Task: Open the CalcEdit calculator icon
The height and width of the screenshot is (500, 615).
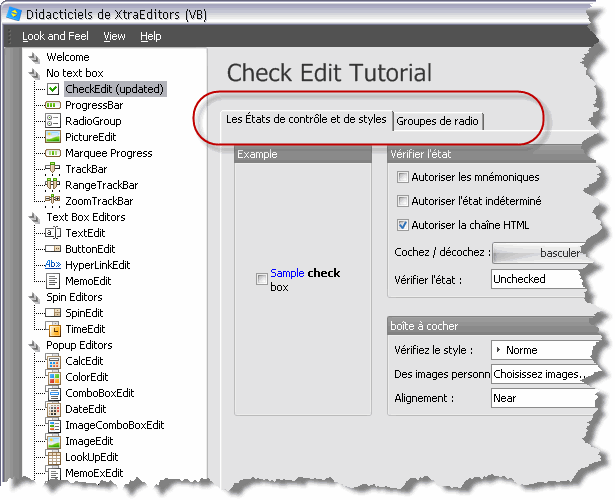Action: tap(54, 361)
